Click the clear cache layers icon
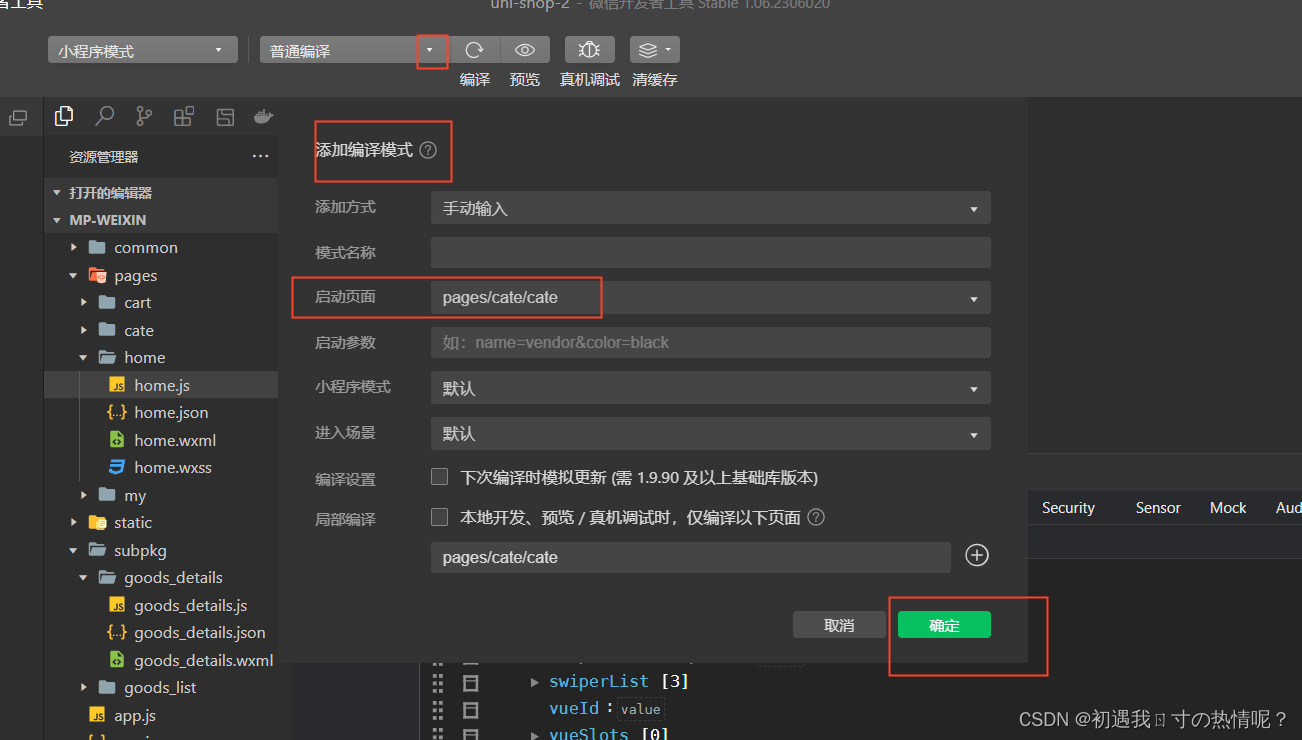This screenshot has height=740, width=1302. click(x=648, y=50)
